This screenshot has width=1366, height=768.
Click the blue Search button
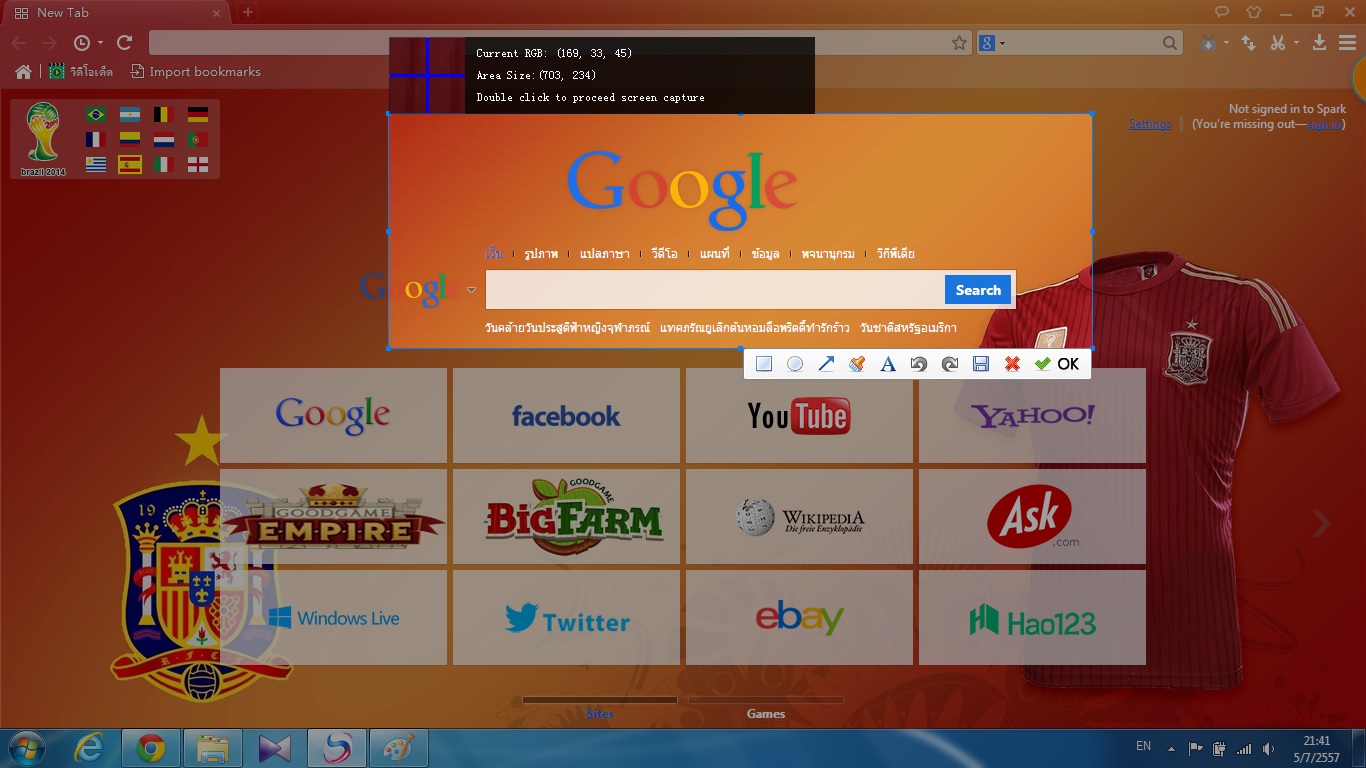coord(978,290)
